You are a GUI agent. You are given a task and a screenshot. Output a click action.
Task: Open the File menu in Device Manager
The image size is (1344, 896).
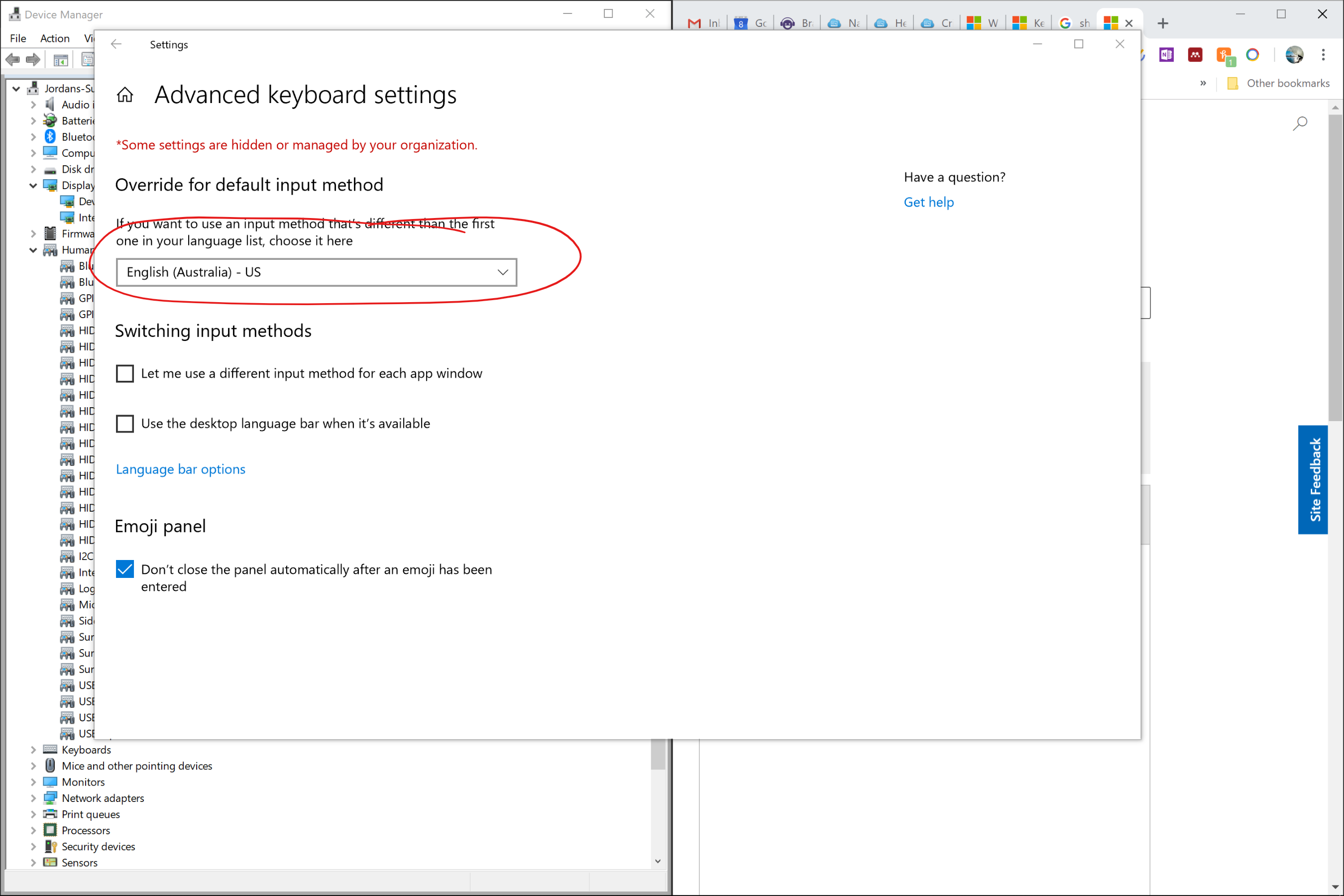pyautogui.click(x=18, y=38)
